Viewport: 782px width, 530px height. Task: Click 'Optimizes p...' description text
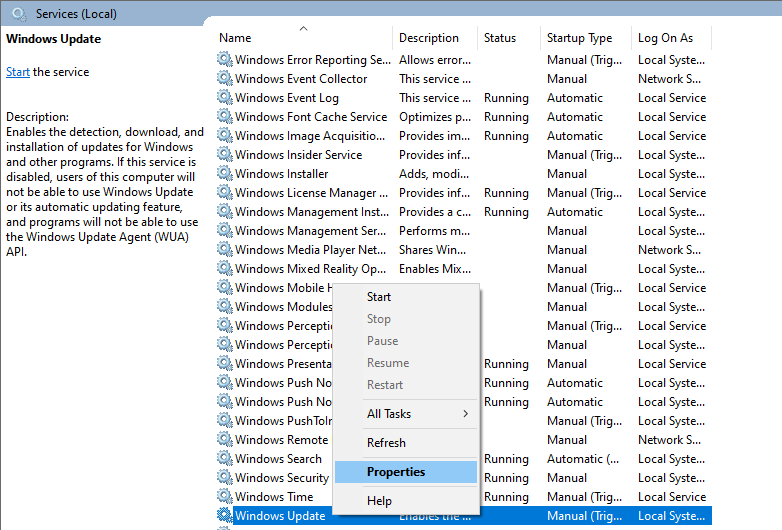coord(434,117)
